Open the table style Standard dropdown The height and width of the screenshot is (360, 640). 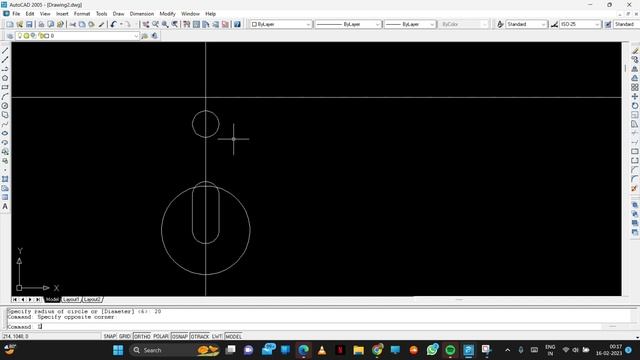(x=626, y=24)
